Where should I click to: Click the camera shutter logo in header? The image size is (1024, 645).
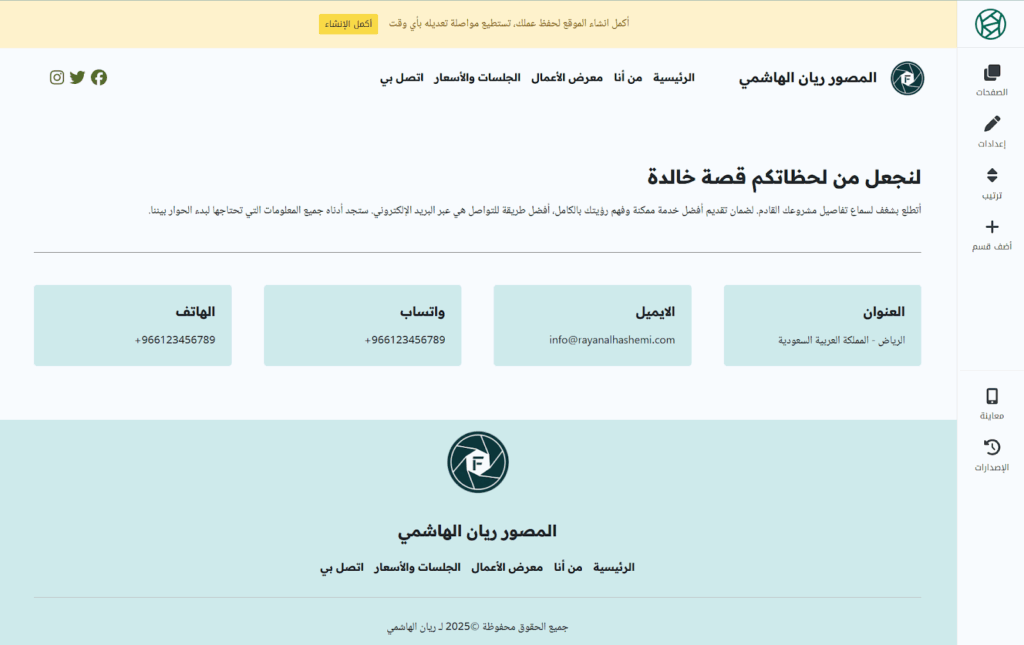(907, 78)
